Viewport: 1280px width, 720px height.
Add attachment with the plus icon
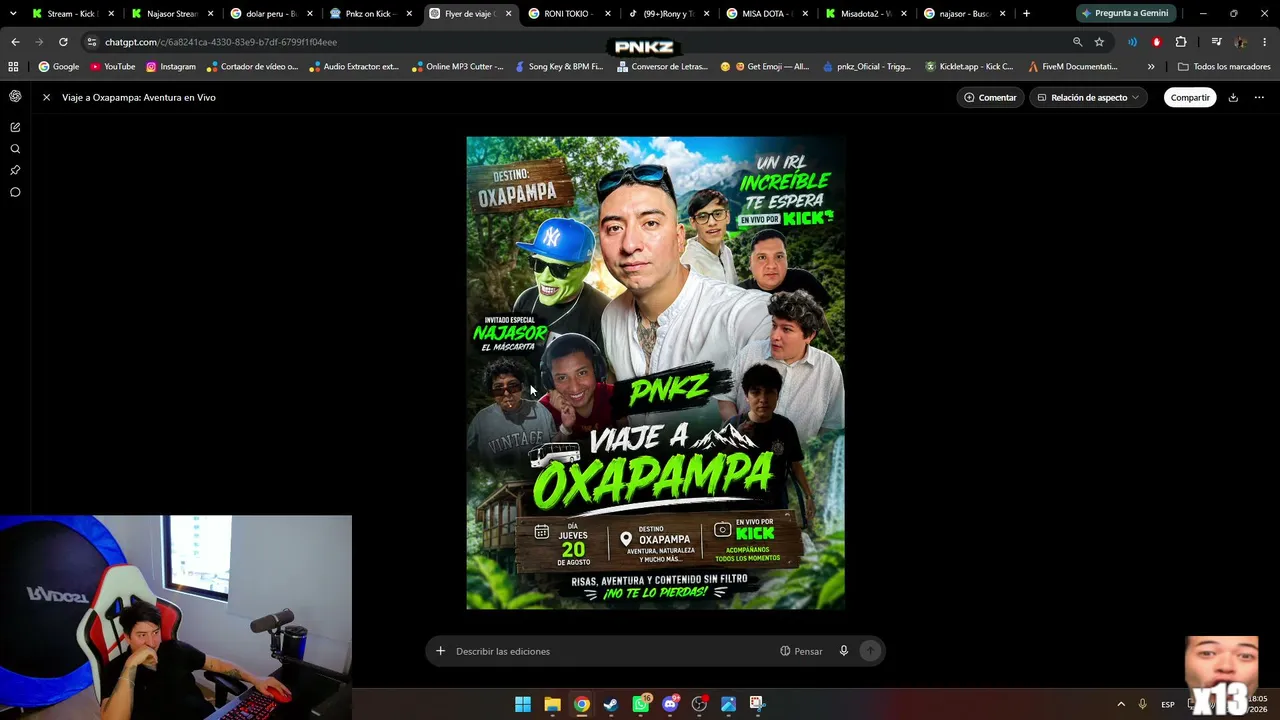[x=440, y=651]
